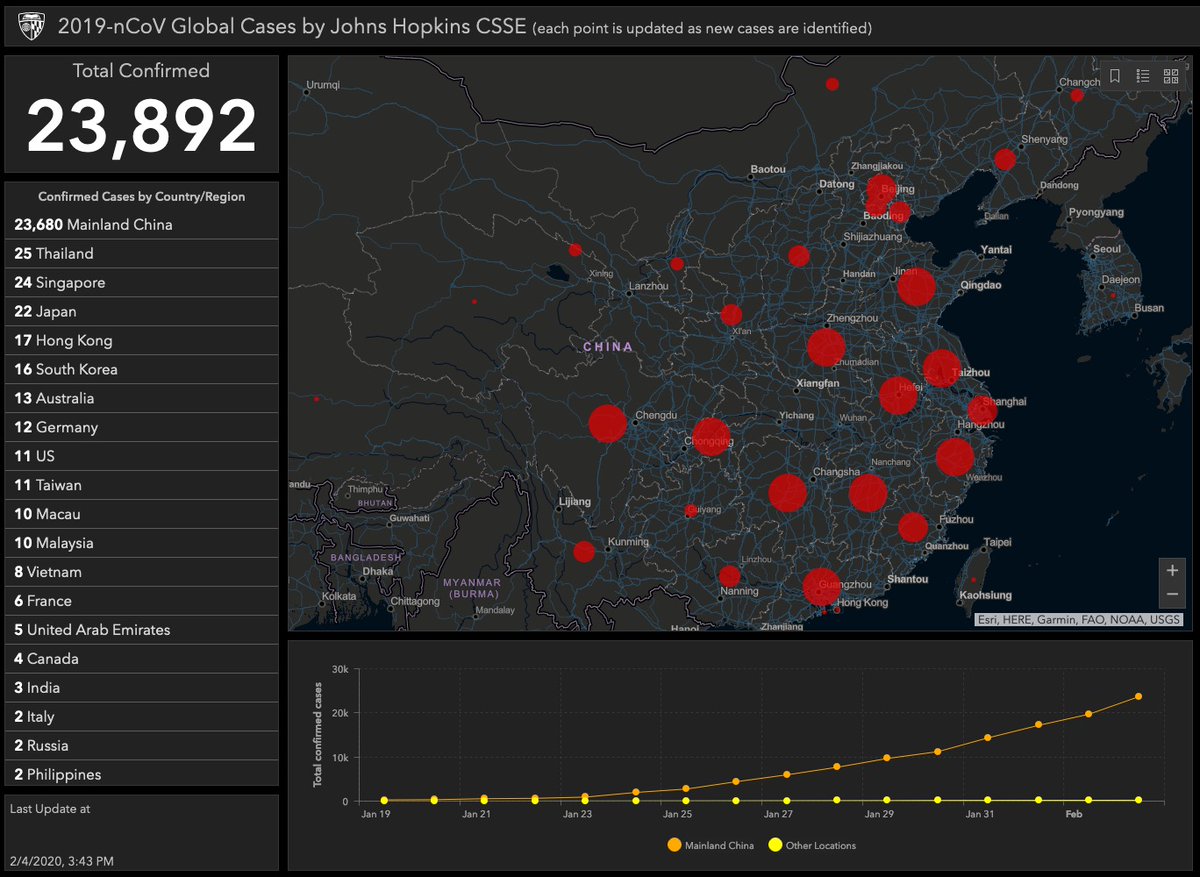Zoom out using the map minus icon
Screen dimensions: 1200x877
pos(1172,593)
